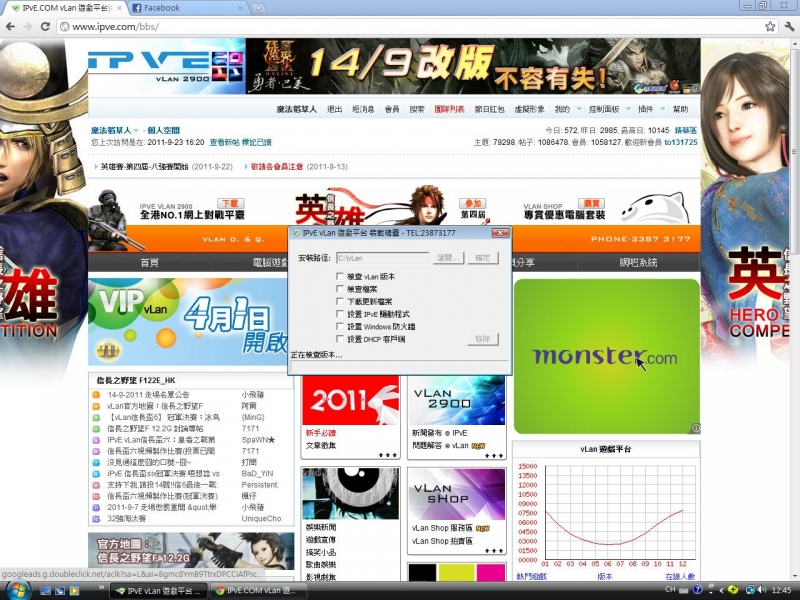800x600 pixels.
Task: Open the Windows Start orb
Action: 17,590
